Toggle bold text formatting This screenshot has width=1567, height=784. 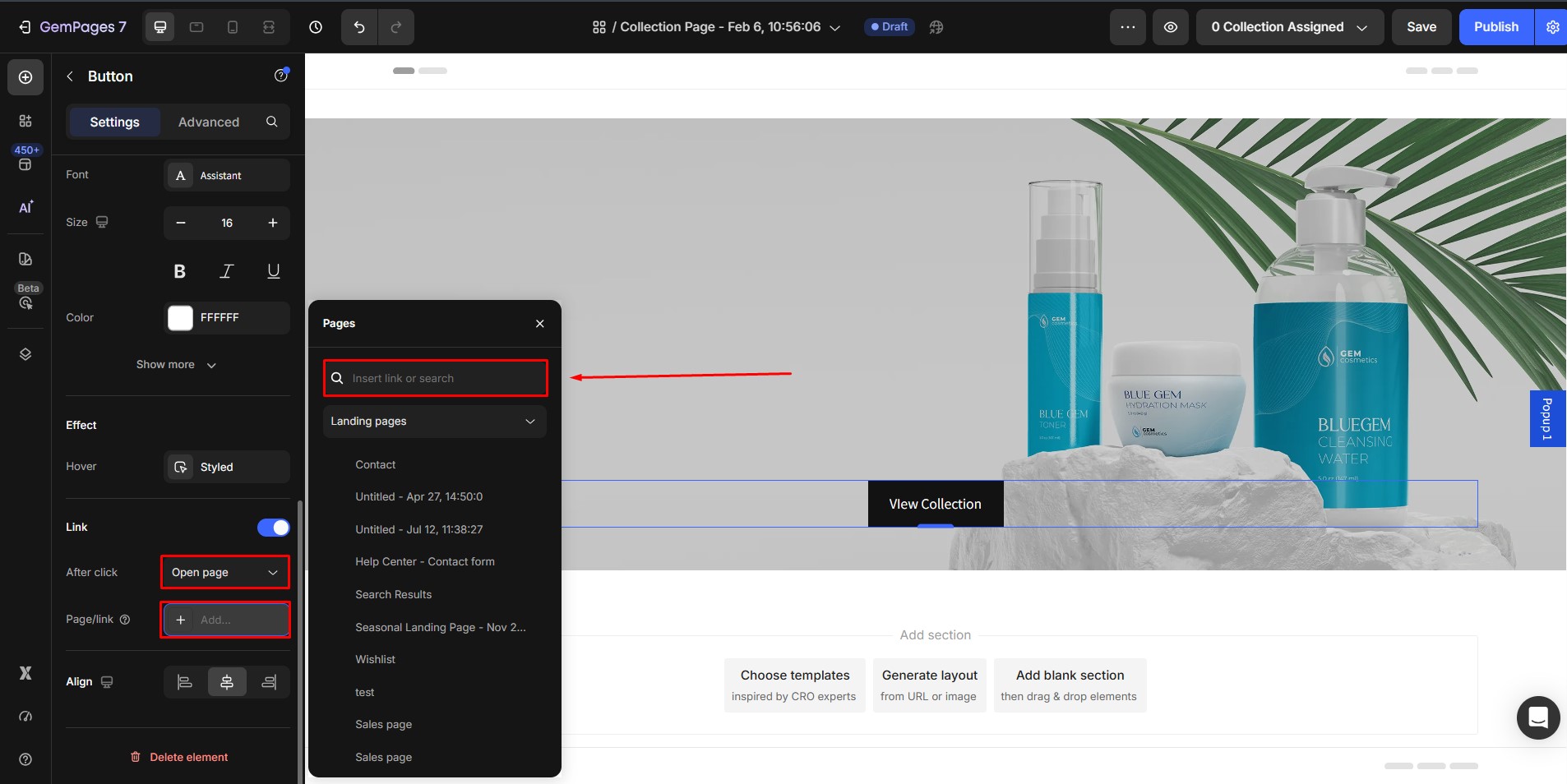[x=180, y=271]
